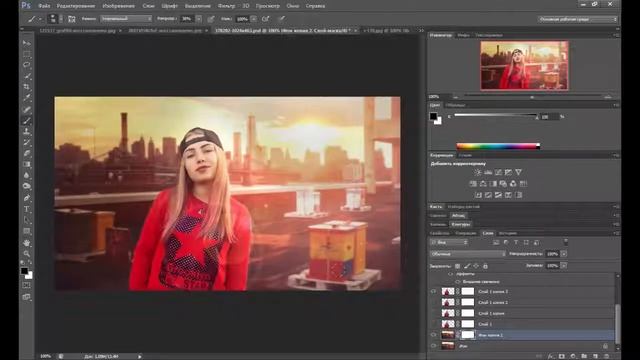Hide the Фон копия 2 layer

[x=433, y=335]
